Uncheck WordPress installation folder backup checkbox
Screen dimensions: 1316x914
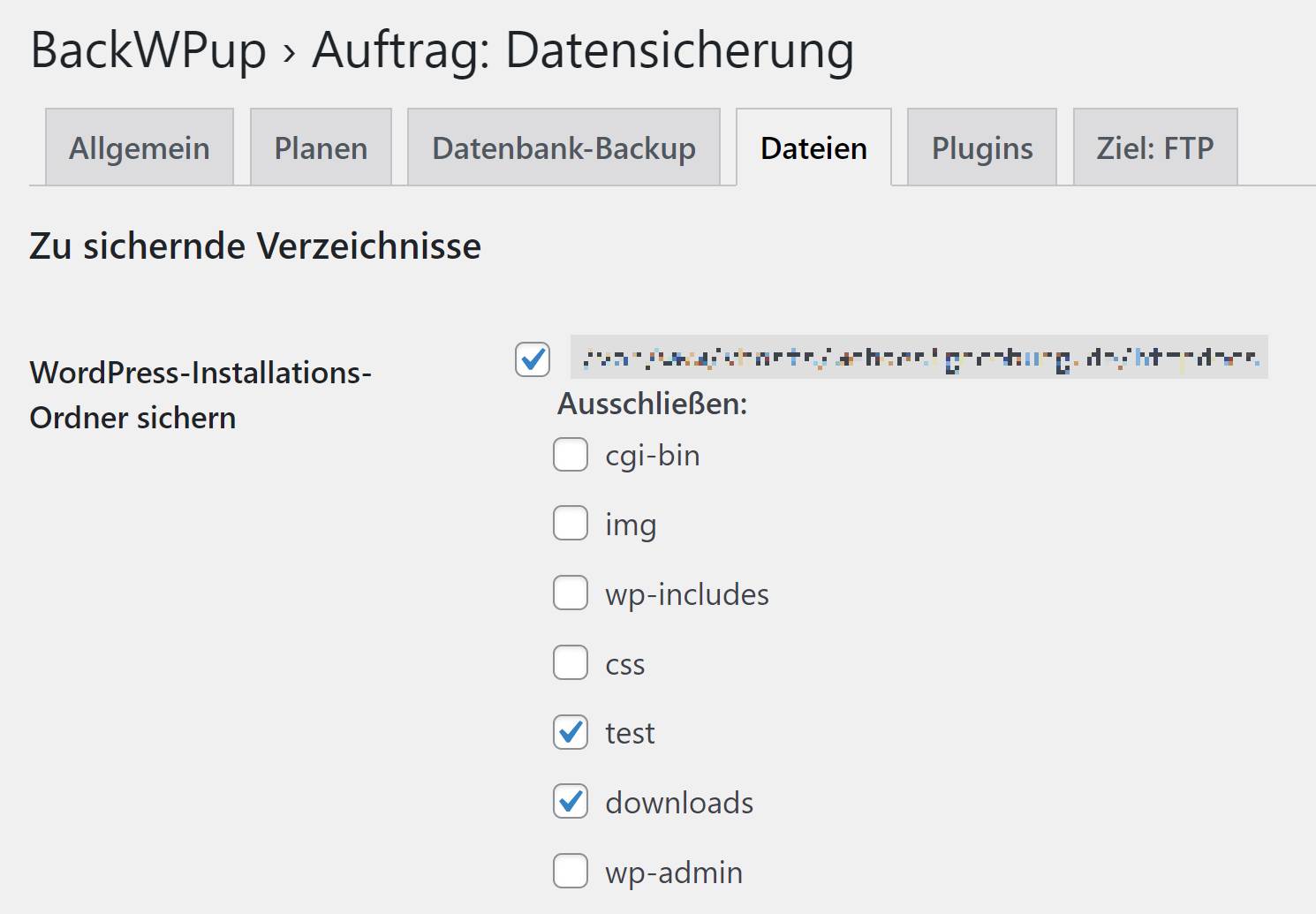[x=533, y=359]
